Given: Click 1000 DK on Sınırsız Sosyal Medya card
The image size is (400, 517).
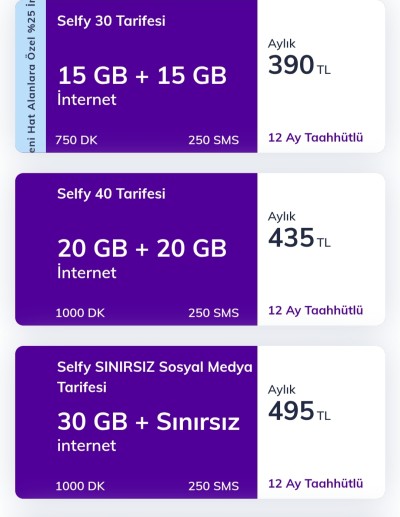Looking at the screenshot, I should pos(80,486).
